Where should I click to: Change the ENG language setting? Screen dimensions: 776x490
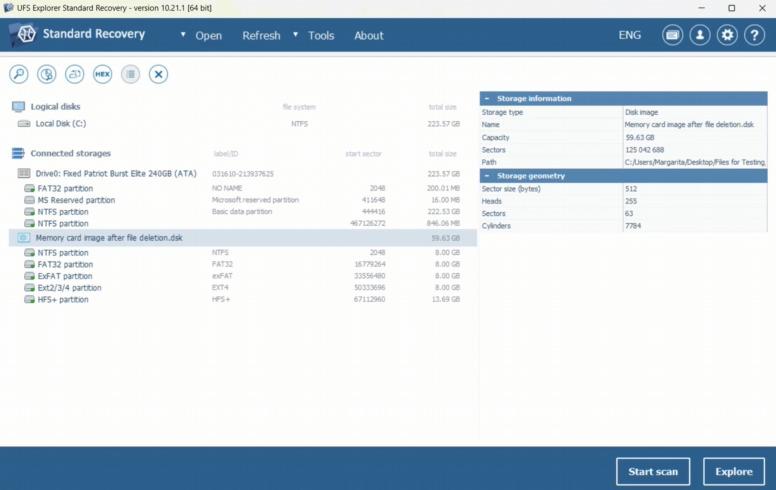pos(630,35)
